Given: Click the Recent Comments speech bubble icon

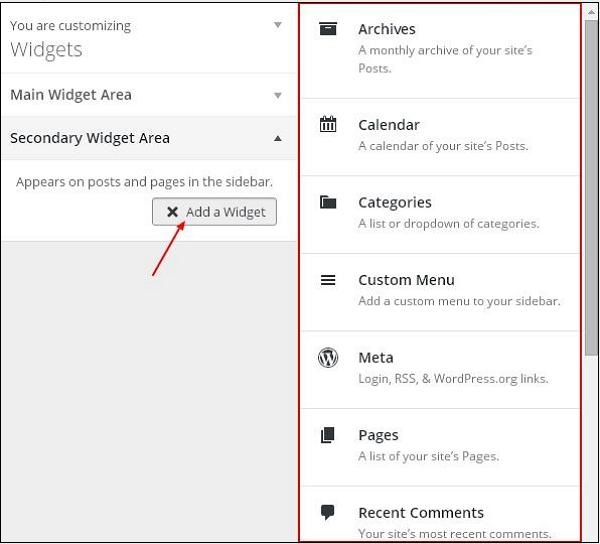Looking at the screenshot, I should (328, 512).
